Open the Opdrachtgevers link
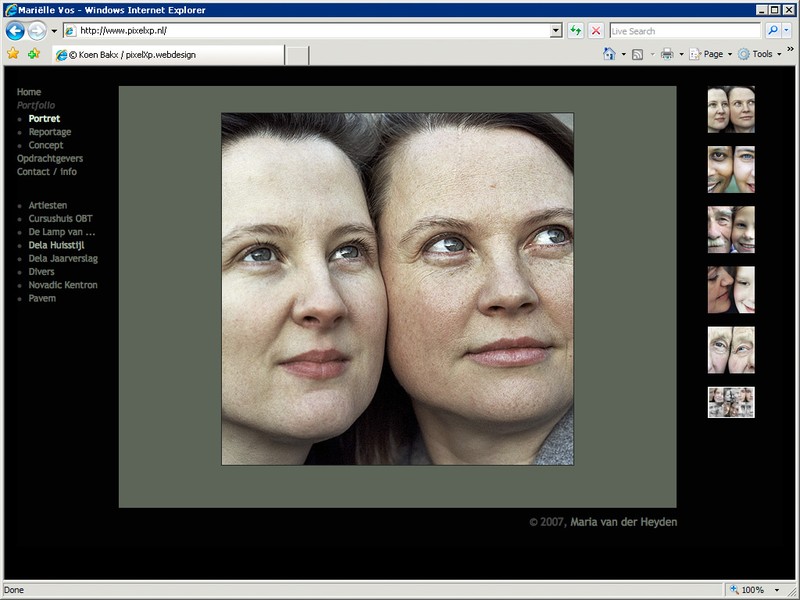The height and width of the screenshot is (600, 800). (50, 158)
